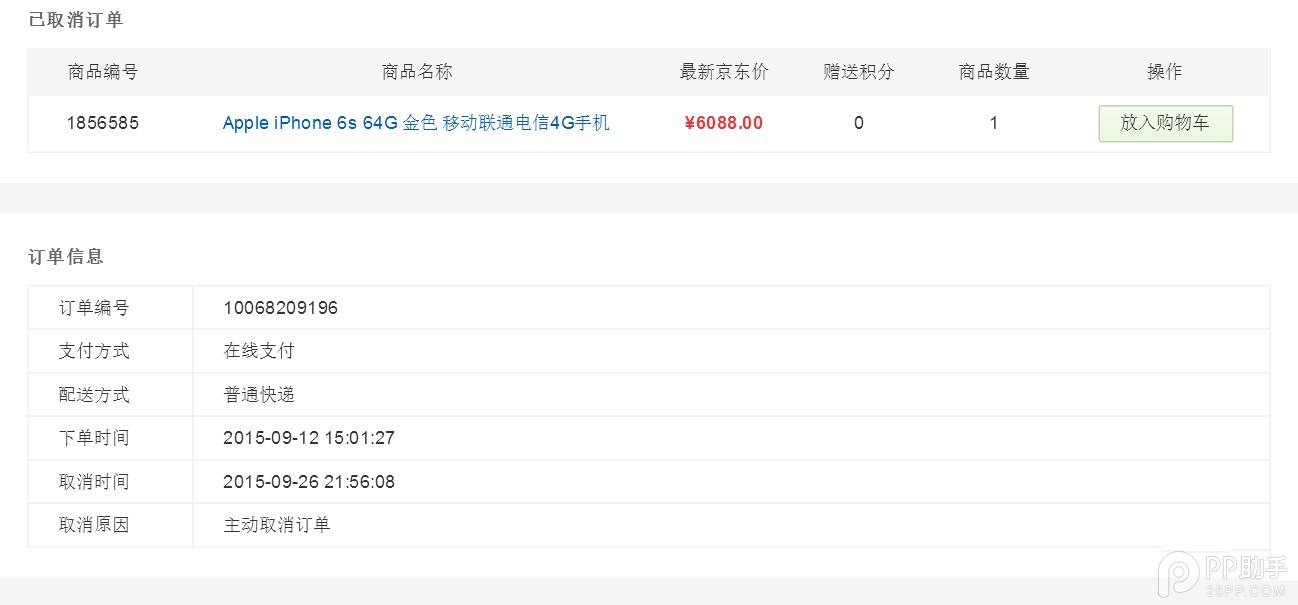Viewport: 1298px width, 605px height.
Task: Click the ¥6088.00 price text
Action: point(723,123)
